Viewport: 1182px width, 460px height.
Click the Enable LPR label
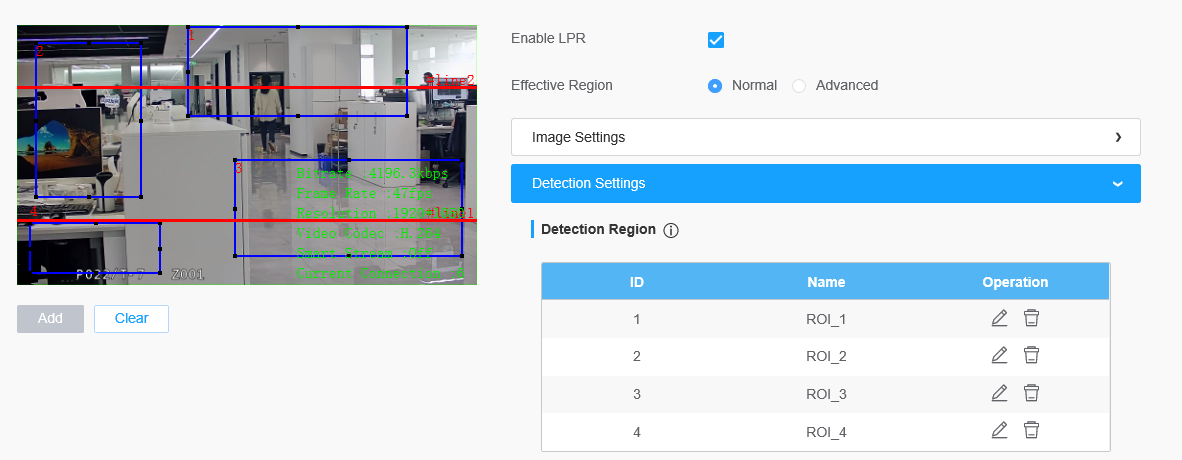click(548, 38)
